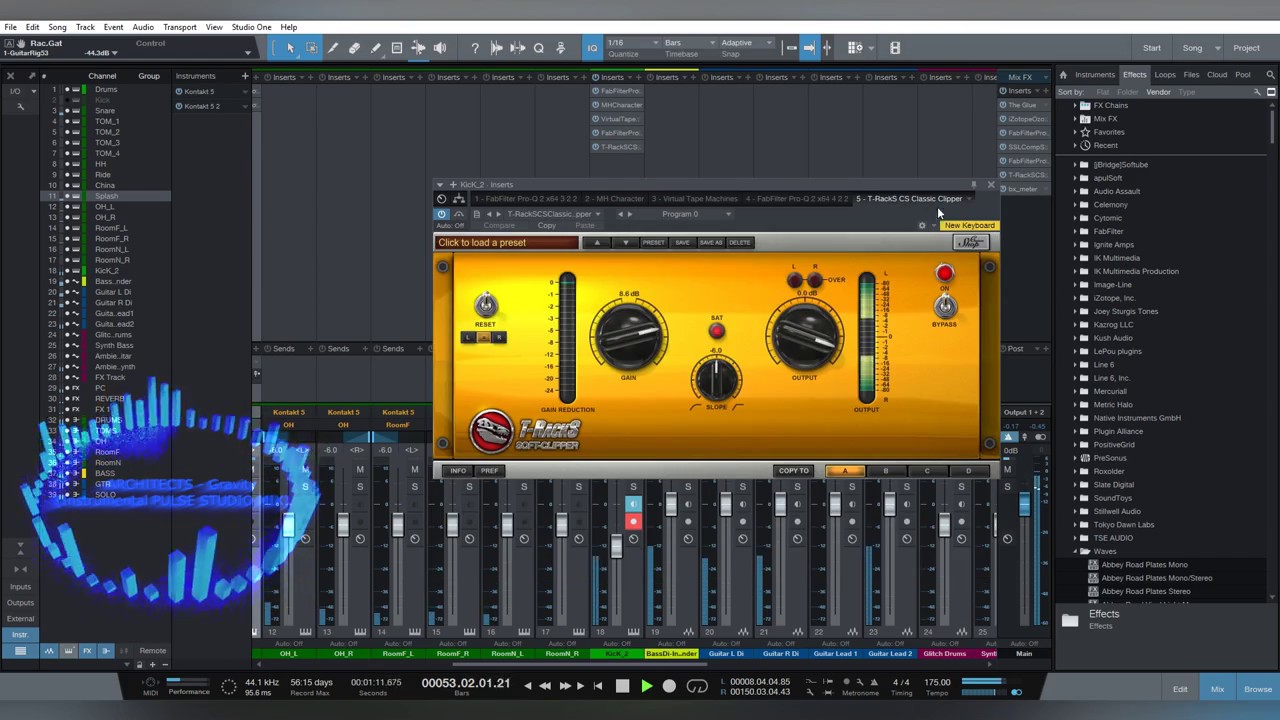Open the plugin routing icon in header
1280x720 pixels.
(x=459, y=199)
